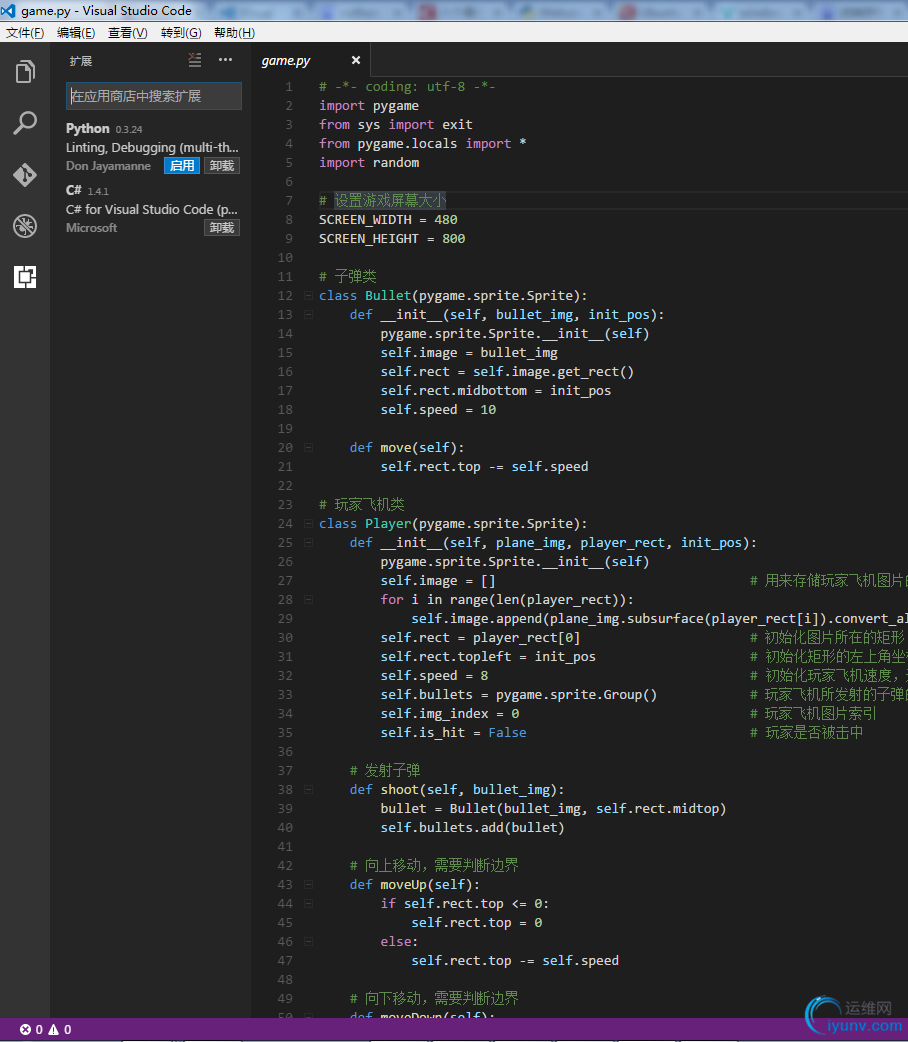Open the Debug view in activity bar
908x1042 pixels.
click(x=25, y=226)
